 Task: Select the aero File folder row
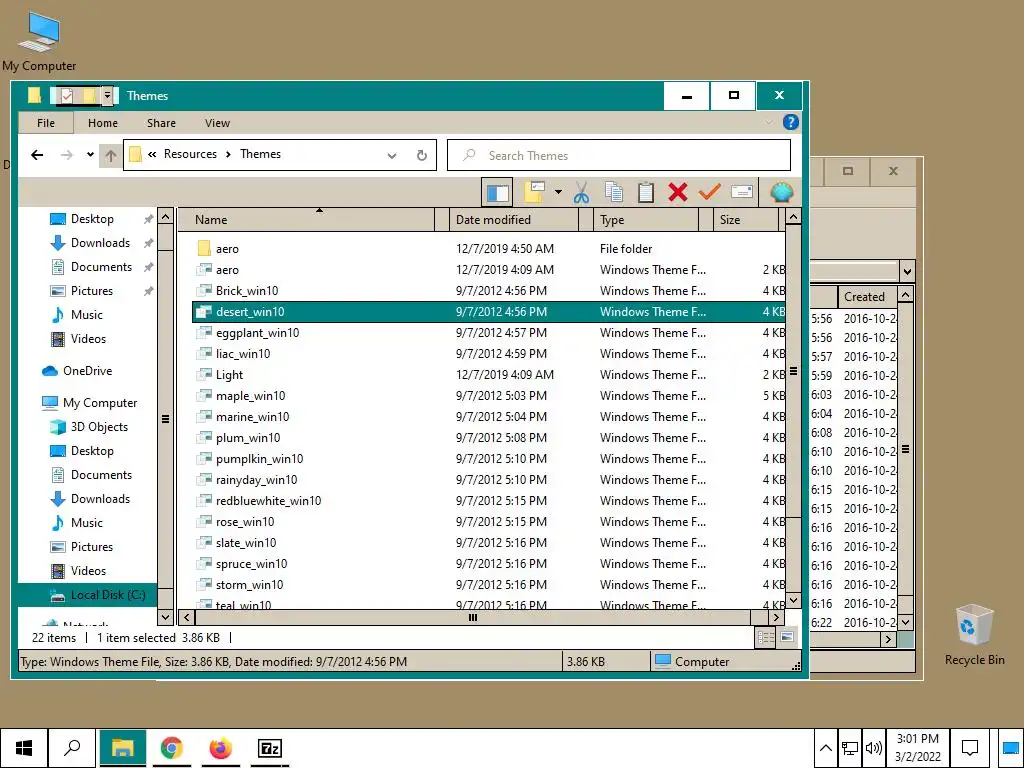488,249
